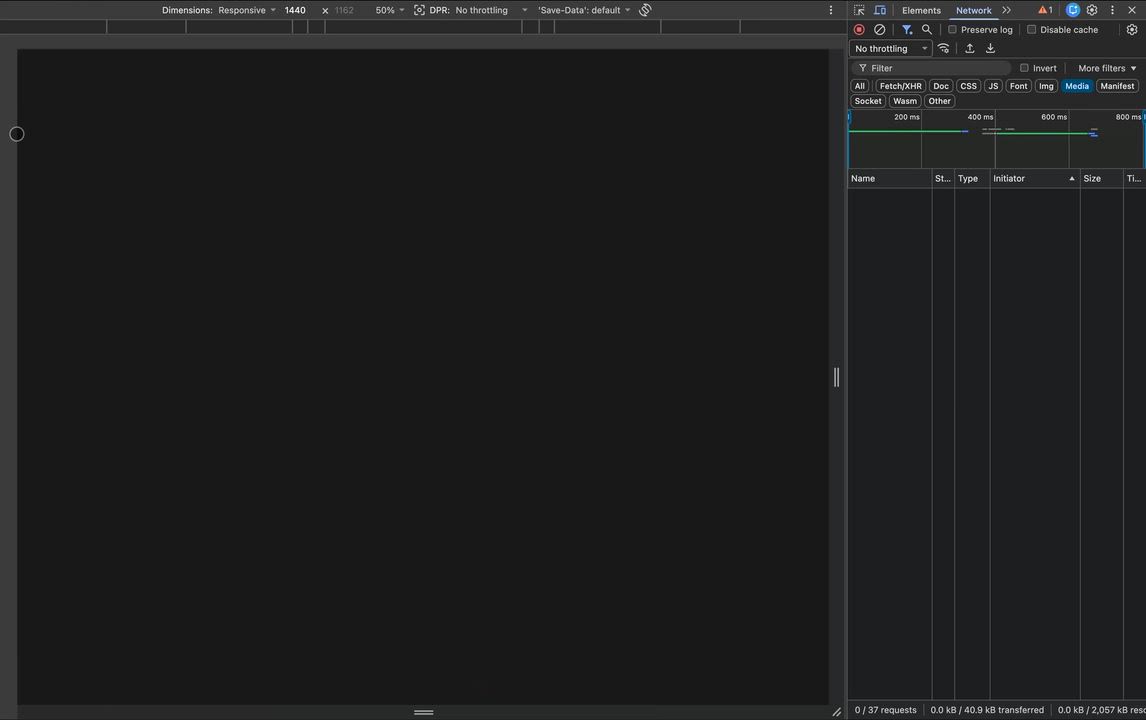Expand the More filters dropdown

pos(1107,68)
